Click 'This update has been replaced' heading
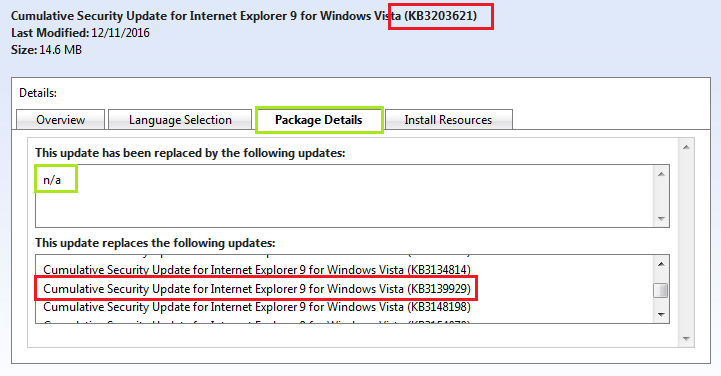This screenshot has height=376, width=721. [190, 153]
